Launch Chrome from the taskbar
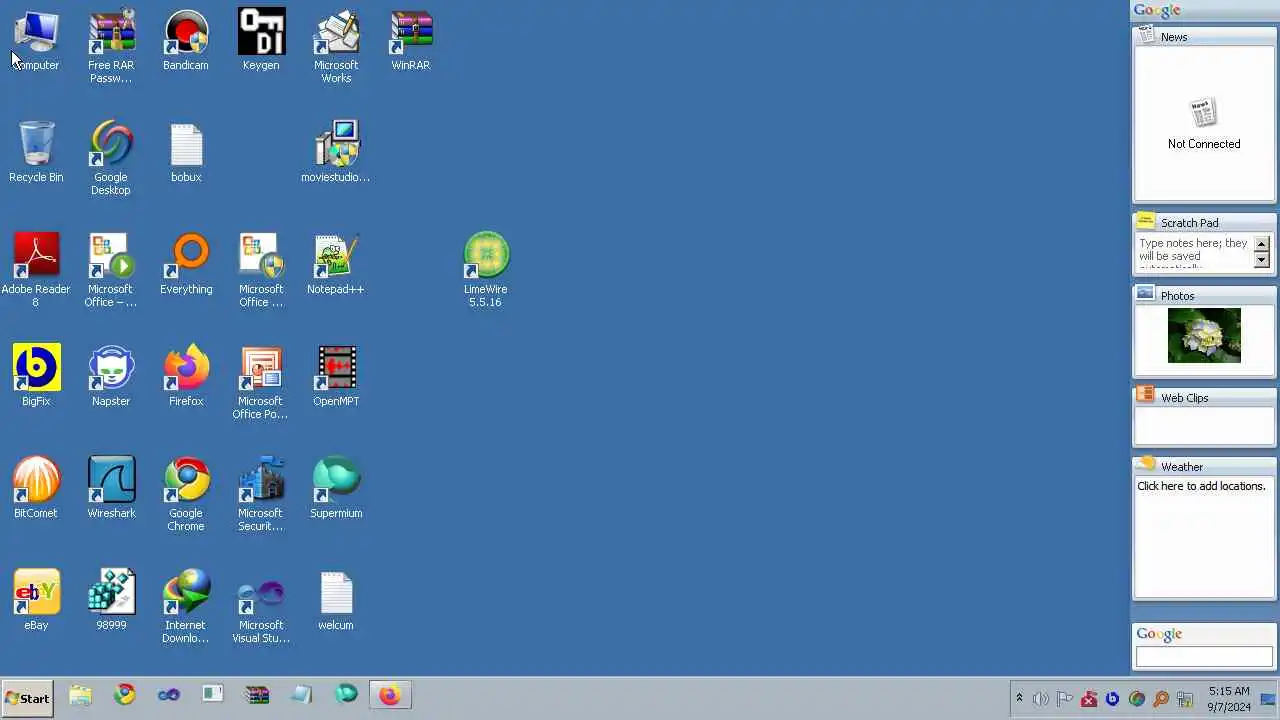The width and height of the screenshot is (1280, 720). pyautogui.click(x=125, y=695)
